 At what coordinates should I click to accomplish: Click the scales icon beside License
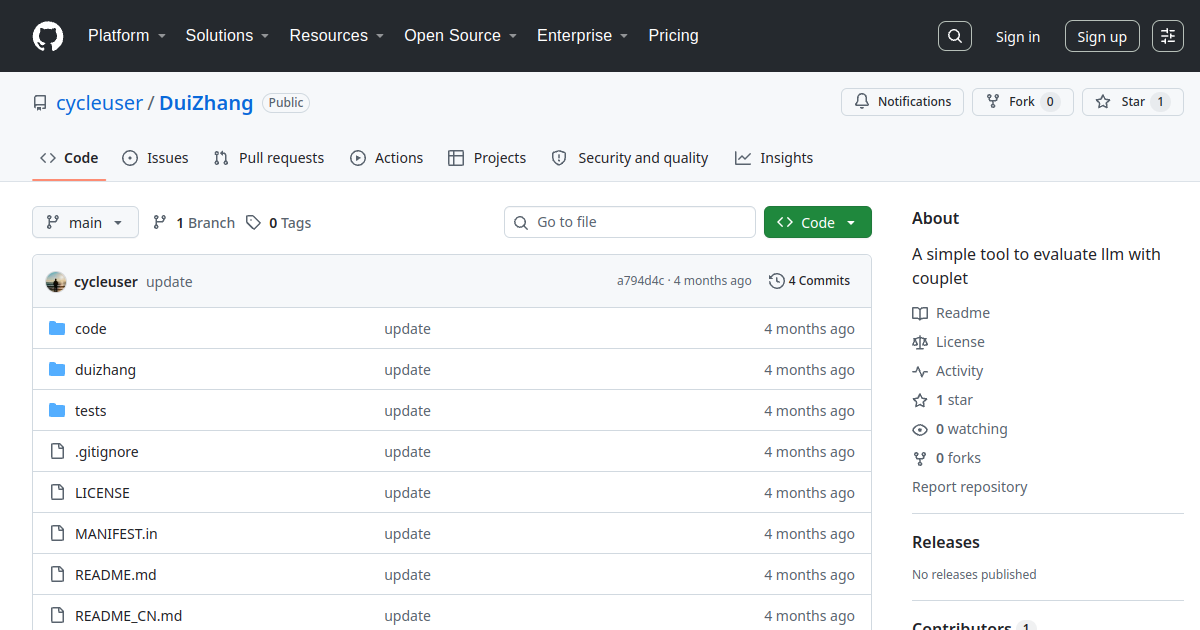coord(920,342)
